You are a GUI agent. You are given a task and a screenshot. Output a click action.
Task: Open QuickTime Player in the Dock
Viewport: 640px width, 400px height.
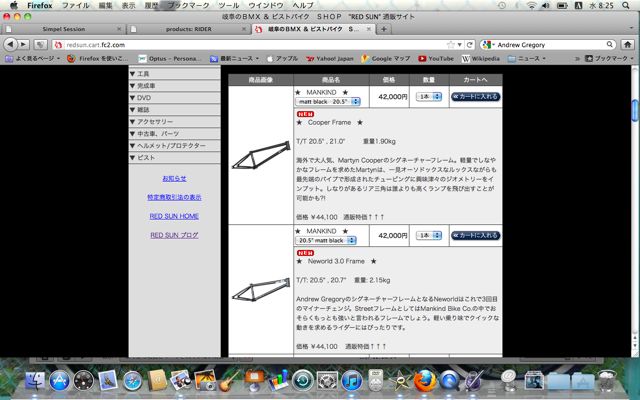coord(449,381)
